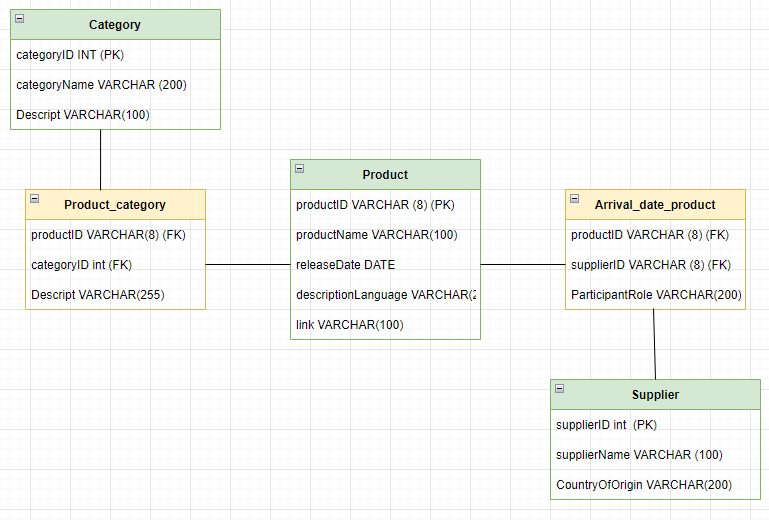Select connector between Category and Product_category
769x520 pixels.
101,159
